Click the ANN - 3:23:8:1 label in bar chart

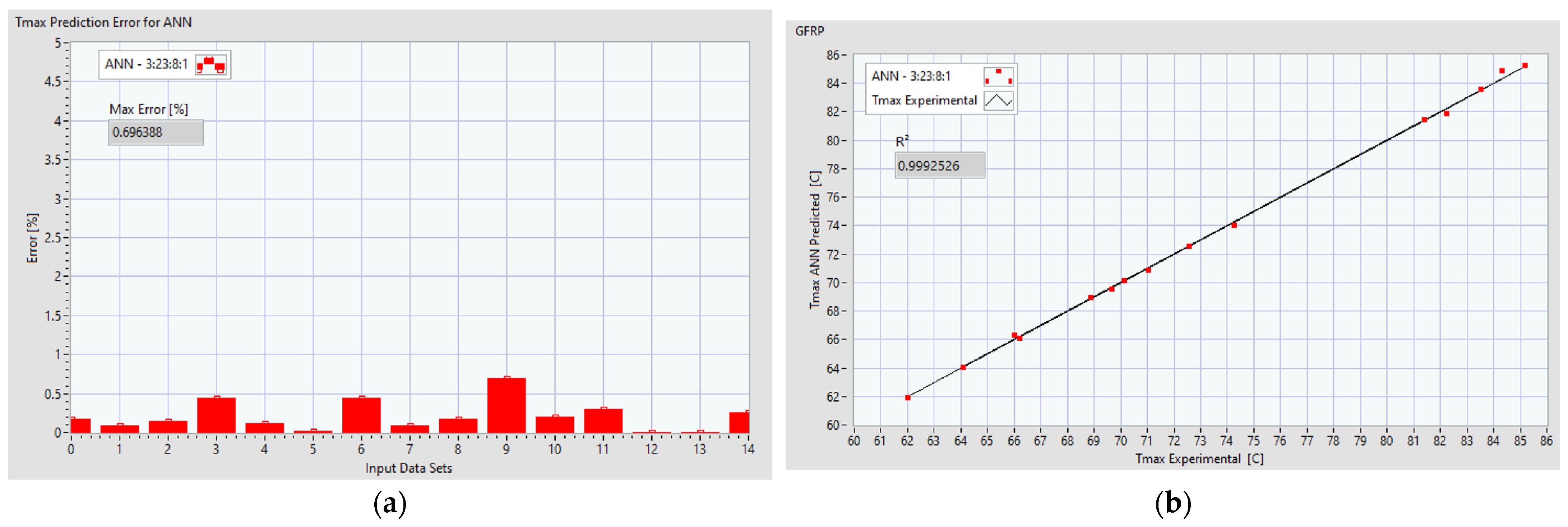(146, 65)
